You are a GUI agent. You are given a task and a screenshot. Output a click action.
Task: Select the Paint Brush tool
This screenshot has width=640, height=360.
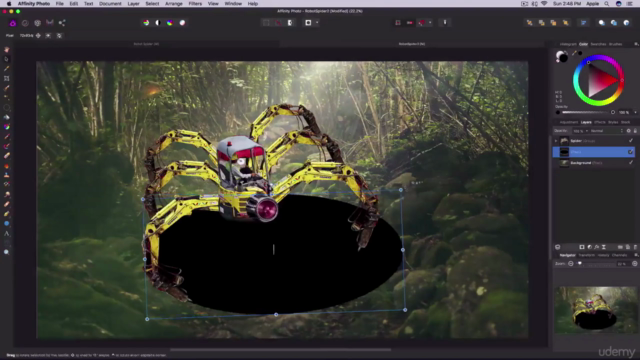pyautogui.click(x=7, y=137)
